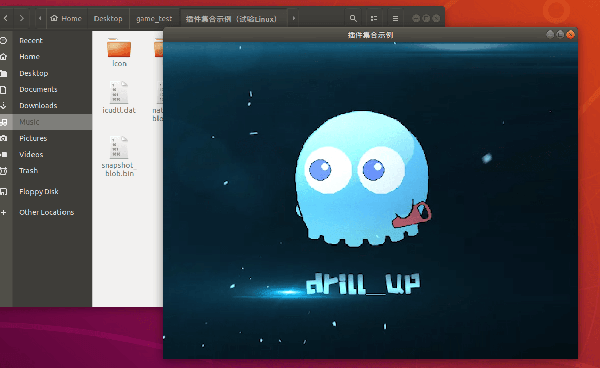
Task: Open search in Files
Action: (x=353, y=18)
